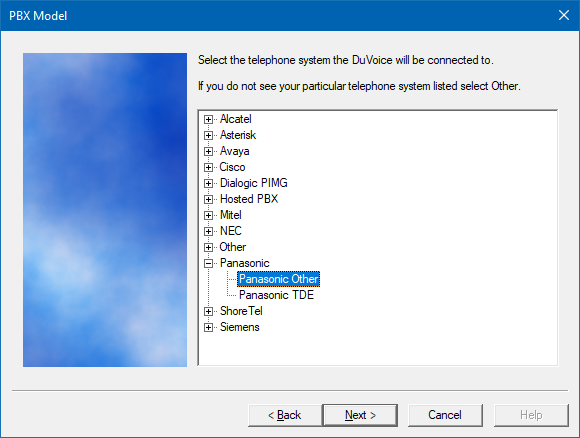The width and height of the screenshot is (580, 438).
Task: Expand the Cisco tree node
Action: point(208,167)
